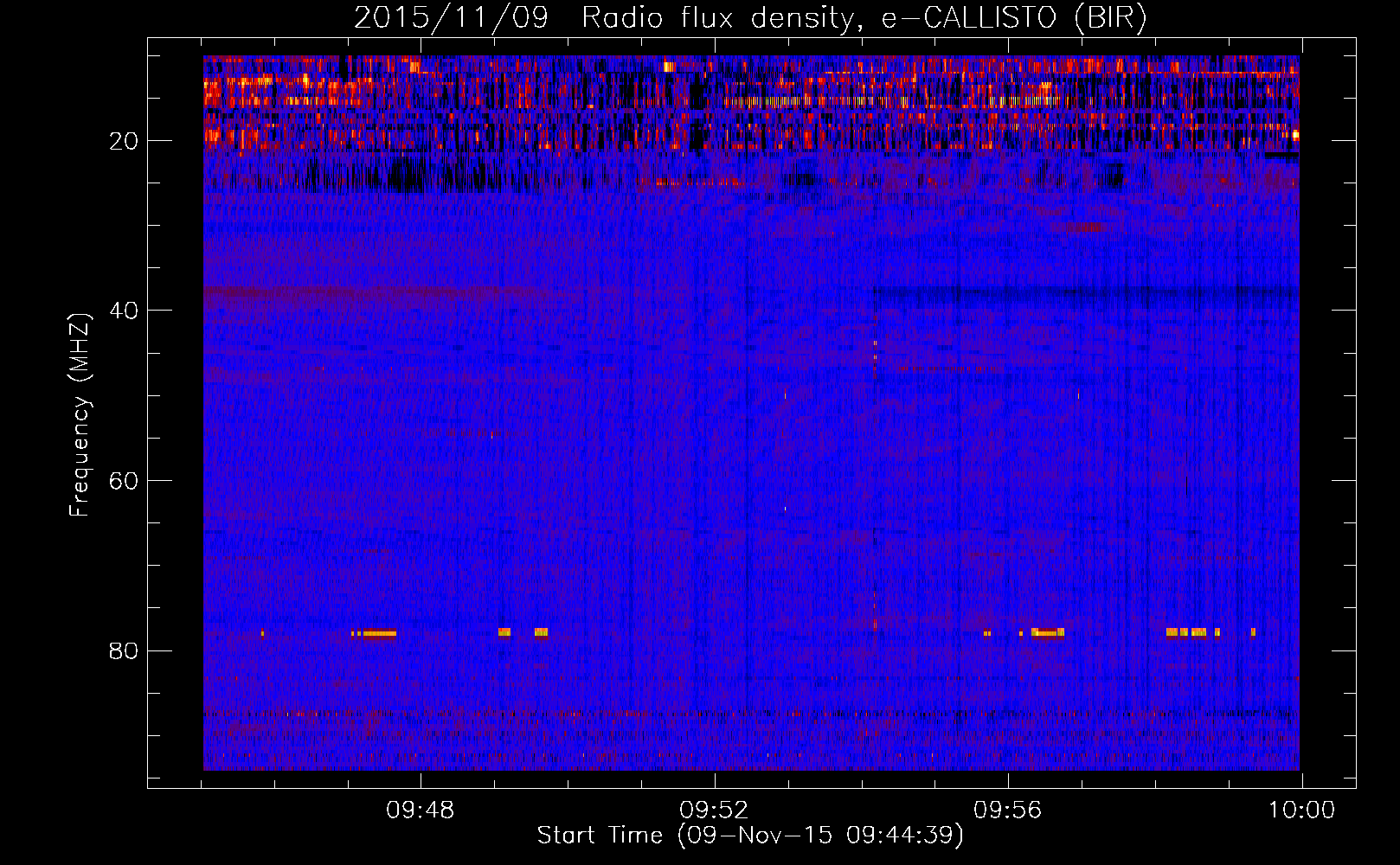Image resolution: width=1400 pixels, height=865 pixels.
Task: Click the '09:48' time tick label
Action: (420, 811)
